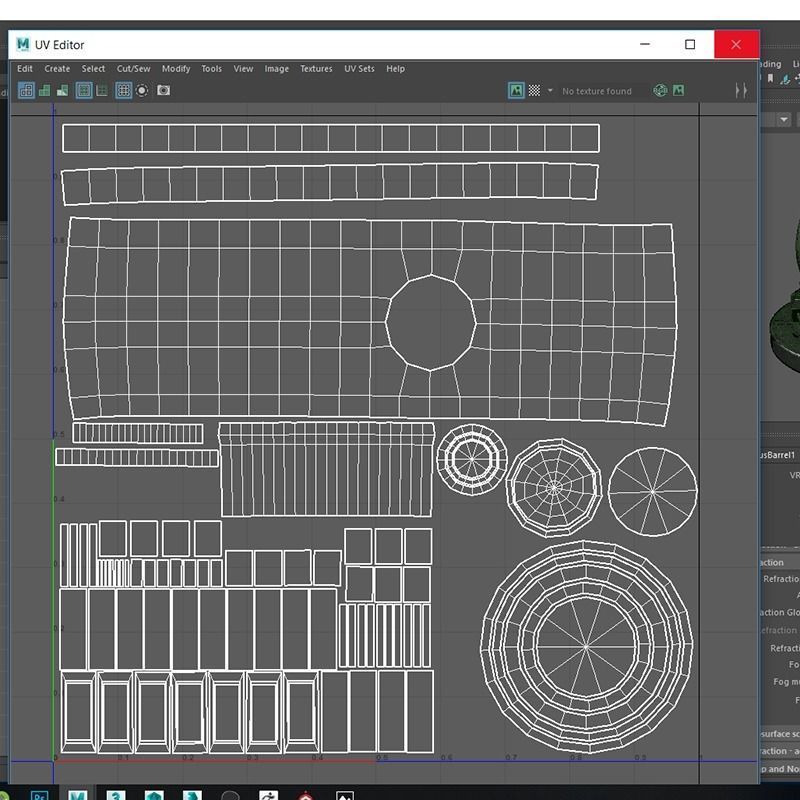Screen dimensions: 800x800
Task: Open the Create menu
Action: click(x=57, y=69)
